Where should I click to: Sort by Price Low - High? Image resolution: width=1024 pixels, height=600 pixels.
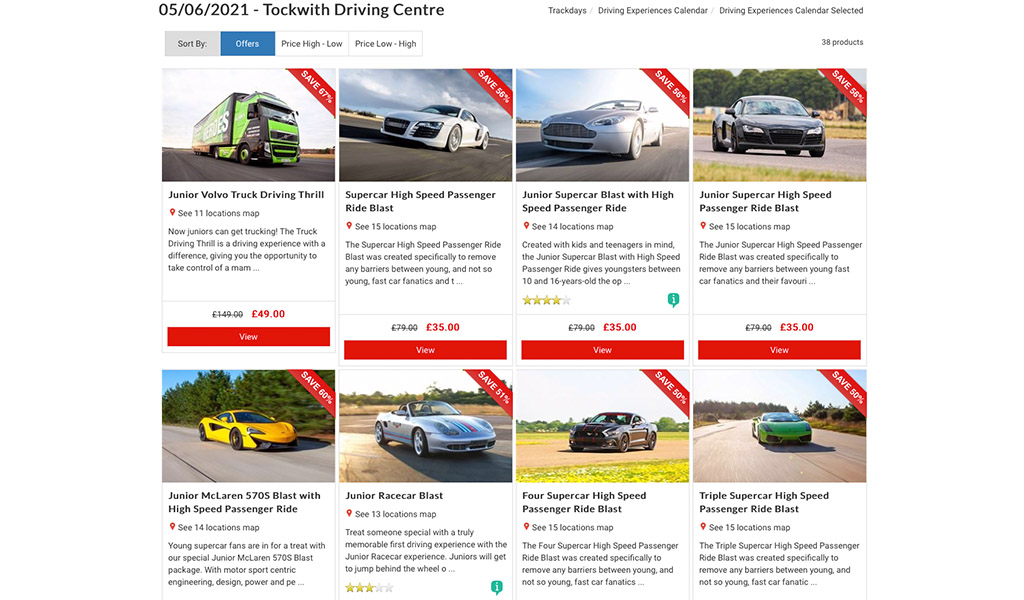[x=385, y=44]
